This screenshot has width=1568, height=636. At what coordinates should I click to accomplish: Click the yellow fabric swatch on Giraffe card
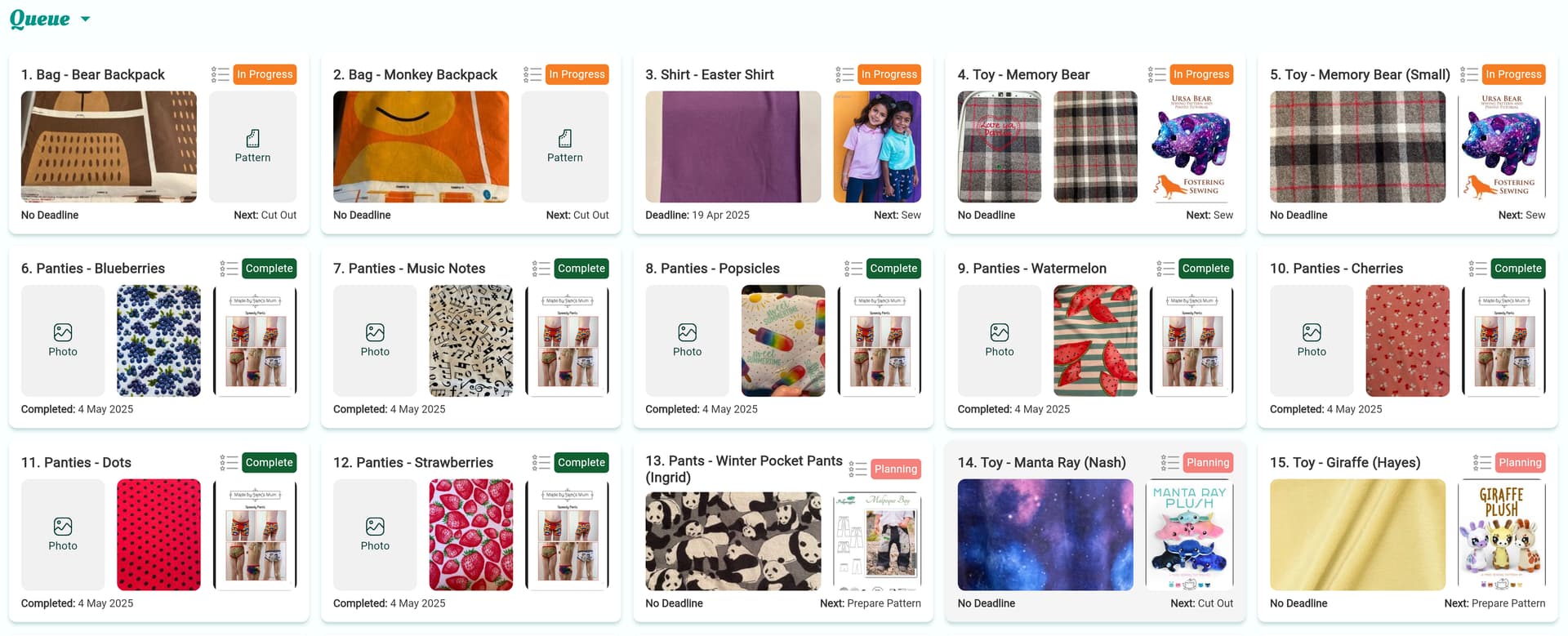pyautogui.click(x=1356, y=535)
